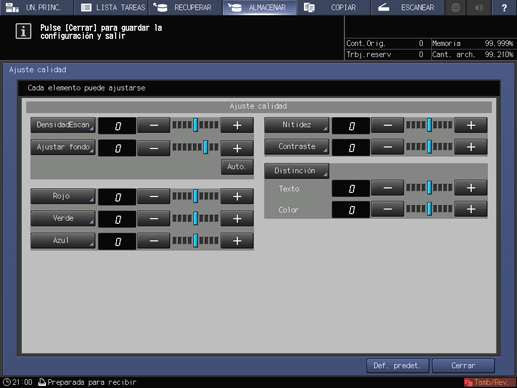Click the 'Cant. arch.' 99.210% readout
The image size is (517, 388).
click(x=473, y=55)
